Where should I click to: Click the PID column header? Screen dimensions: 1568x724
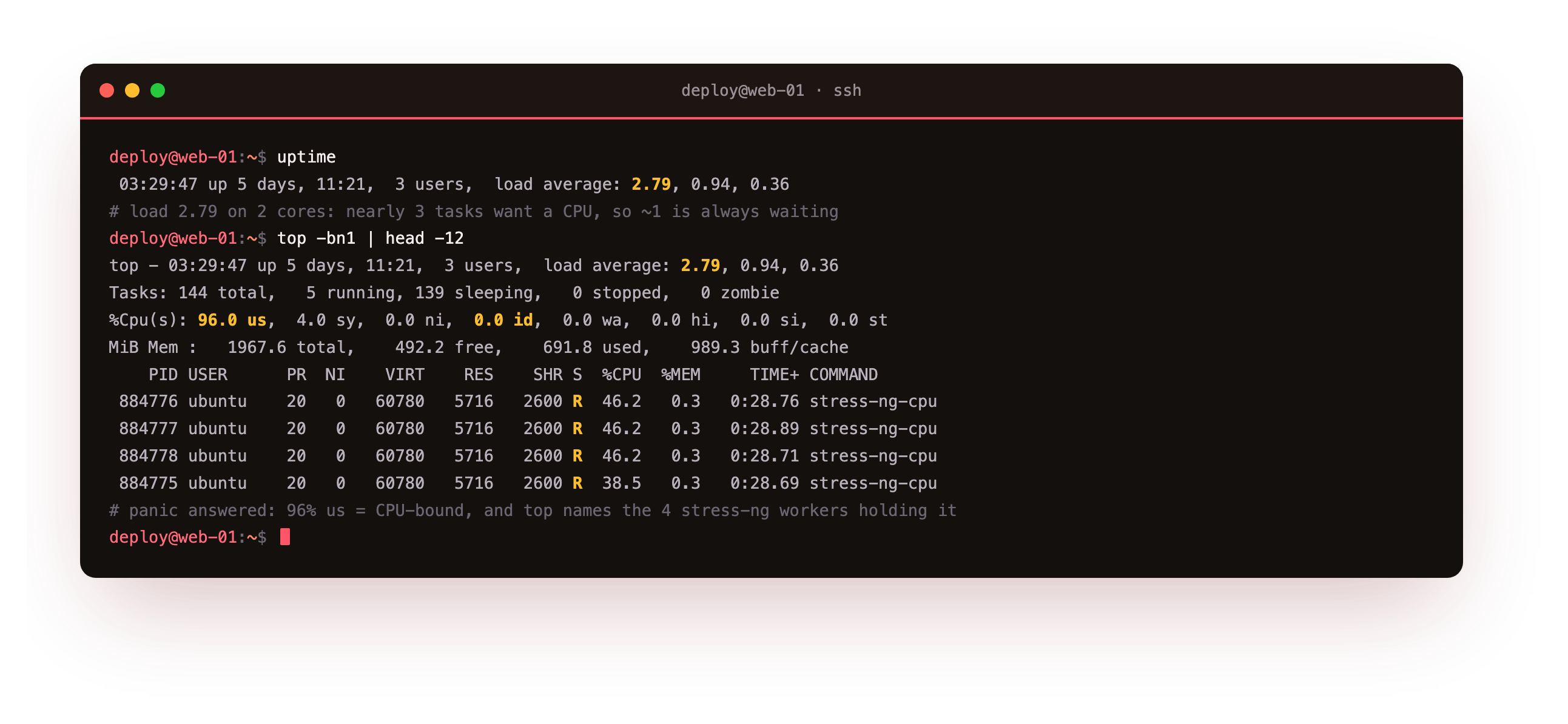point(163,374)
